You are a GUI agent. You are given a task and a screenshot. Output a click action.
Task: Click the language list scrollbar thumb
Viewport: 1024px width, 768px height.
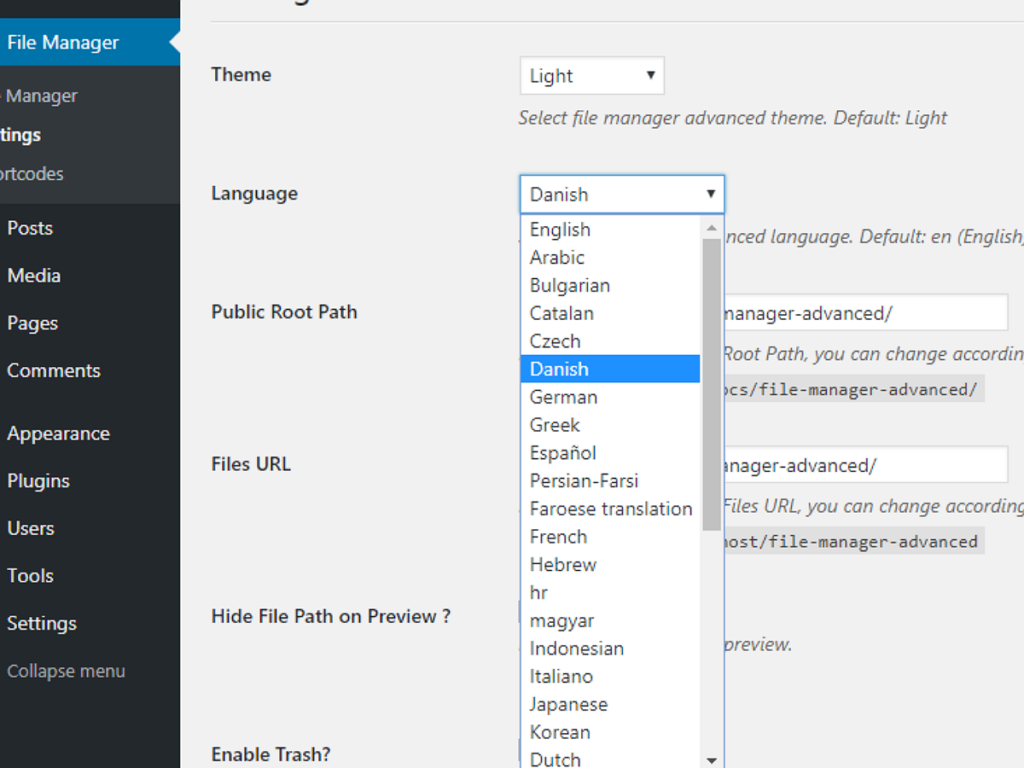711,380
